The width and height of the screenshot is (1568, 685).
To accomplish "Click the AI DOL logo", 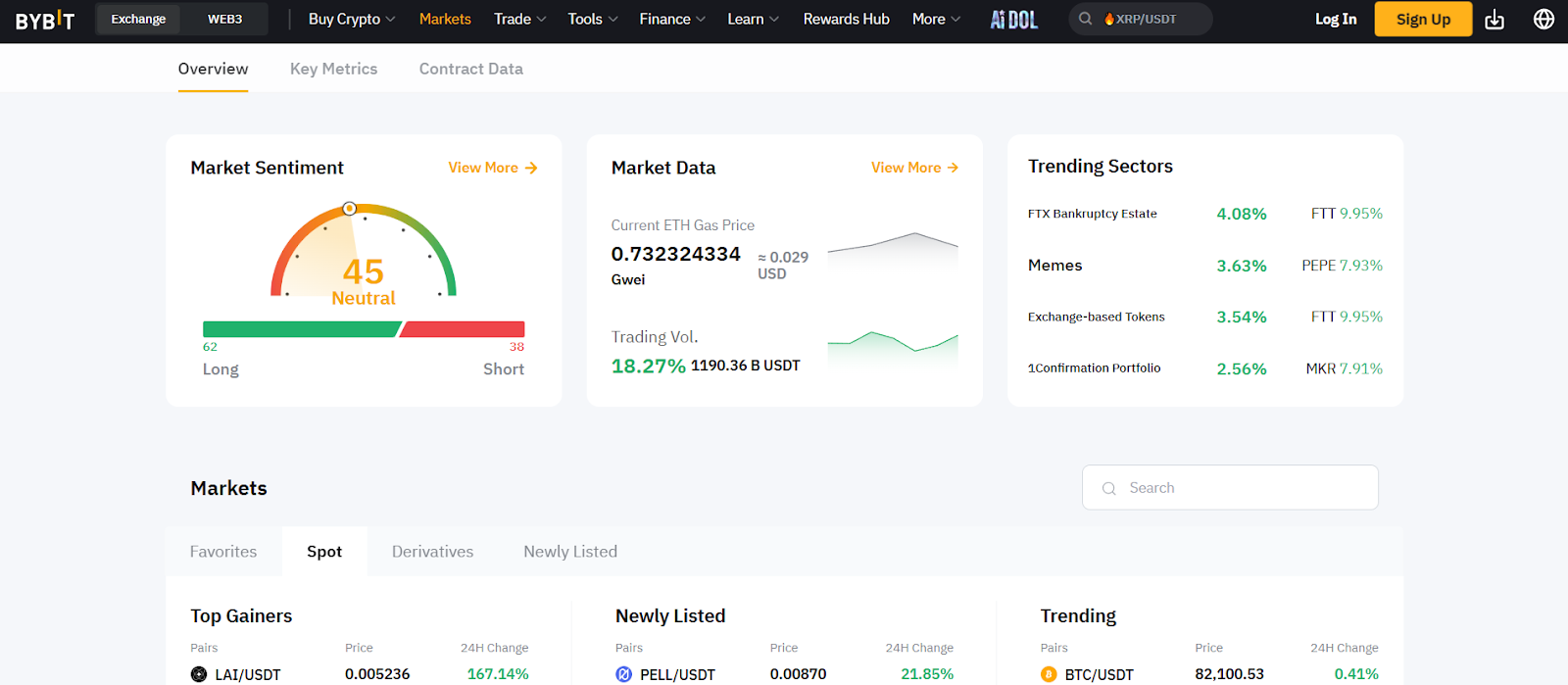I will [x=1013, y=20].
